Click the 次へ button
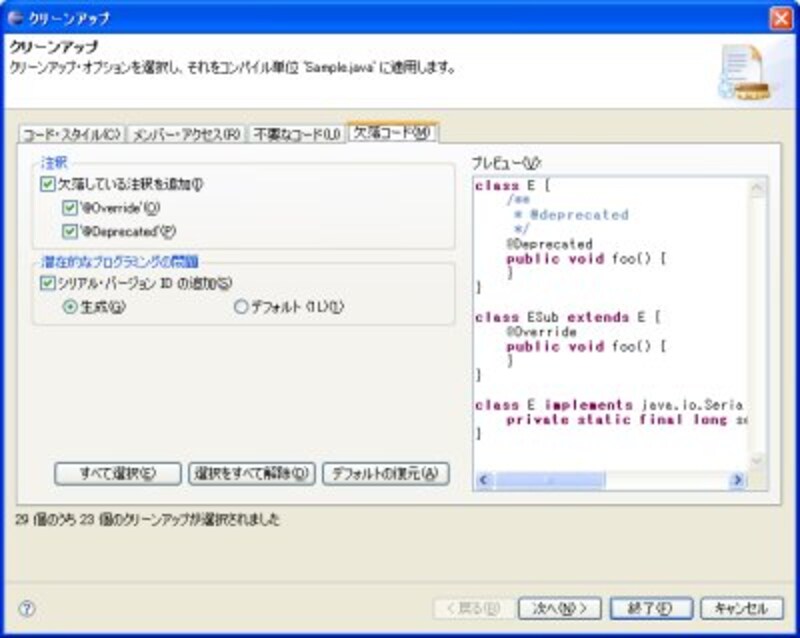 click(x=560, y=608)
